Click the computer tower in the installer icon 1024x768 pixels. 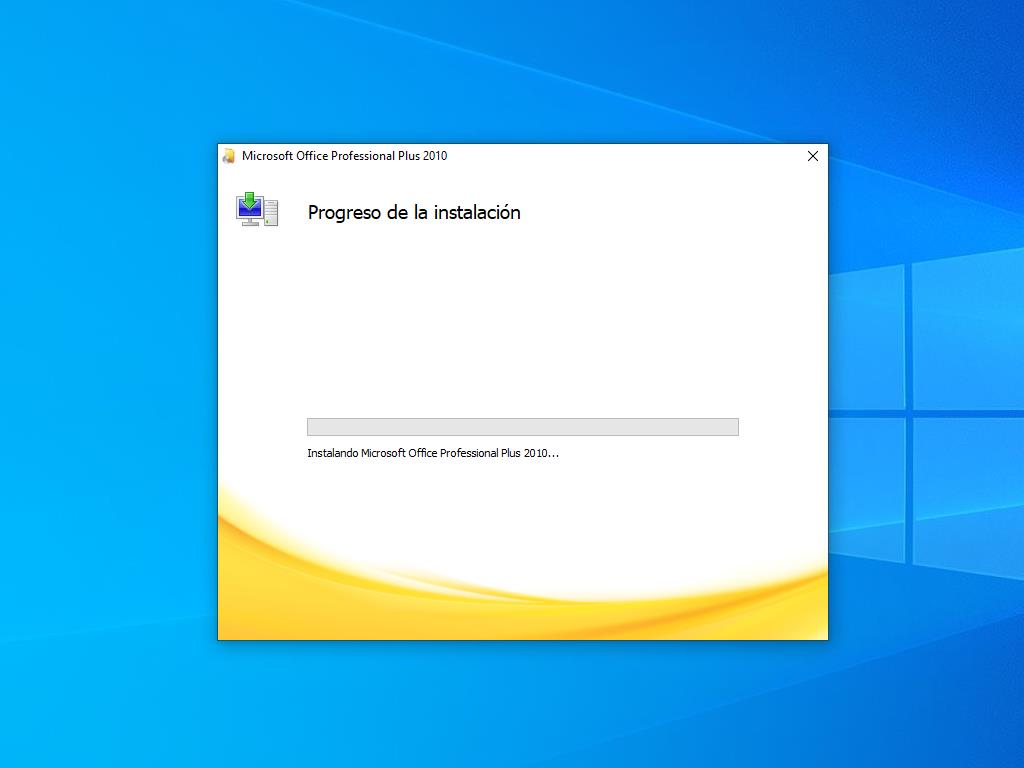(271, 213)
